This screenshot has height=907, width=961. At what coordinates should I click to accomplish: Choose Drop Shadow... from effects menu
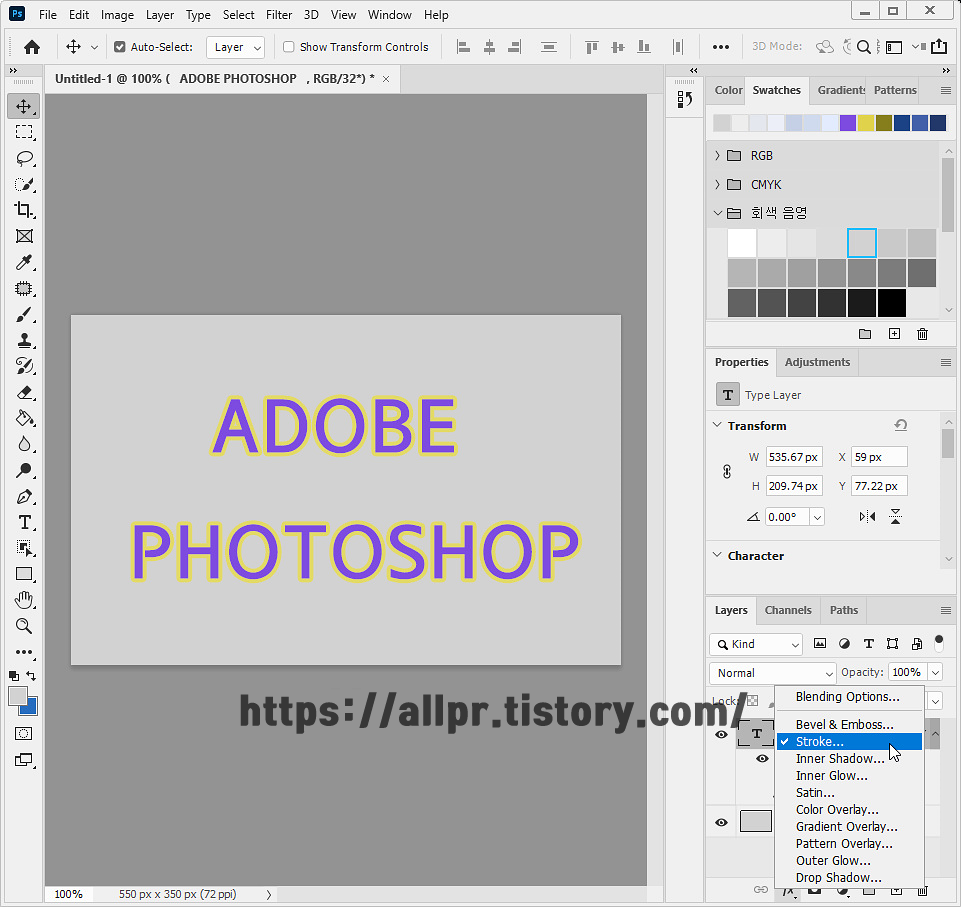[849, 878]
